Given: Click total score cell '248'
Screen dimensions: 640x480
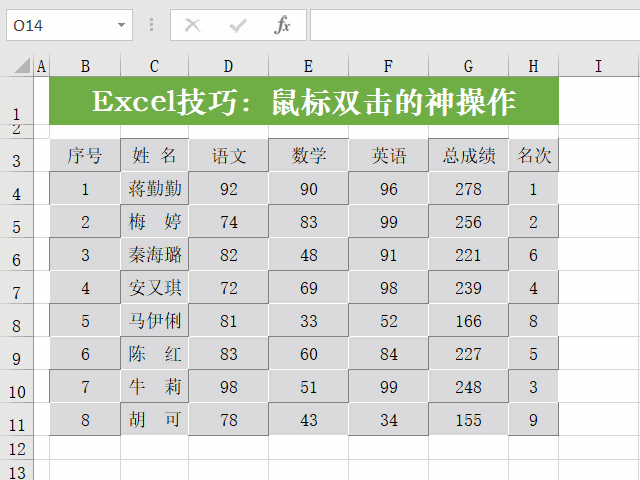Looking at the screenshot, I should pos(468,387).
